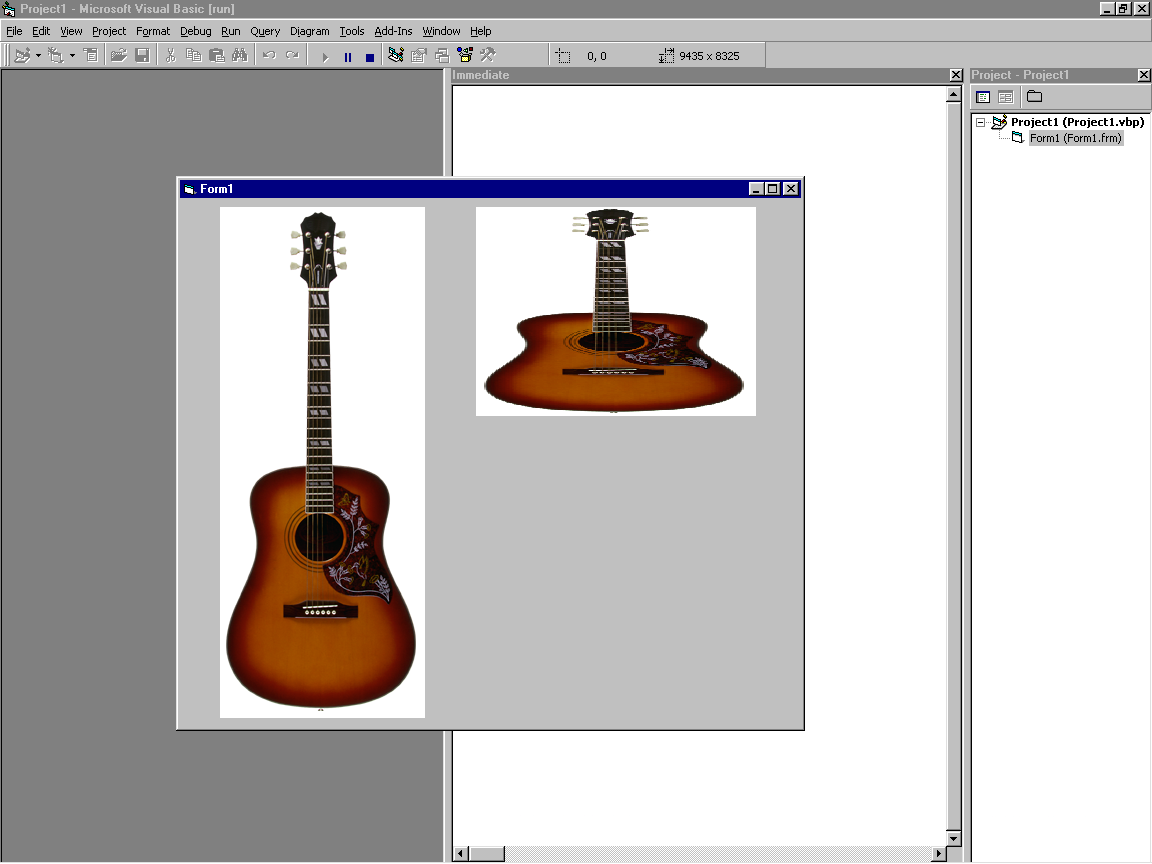Click the Add Standard EXE Project icon
This screenshot has height=864, width=1152.
coord(23,55)
